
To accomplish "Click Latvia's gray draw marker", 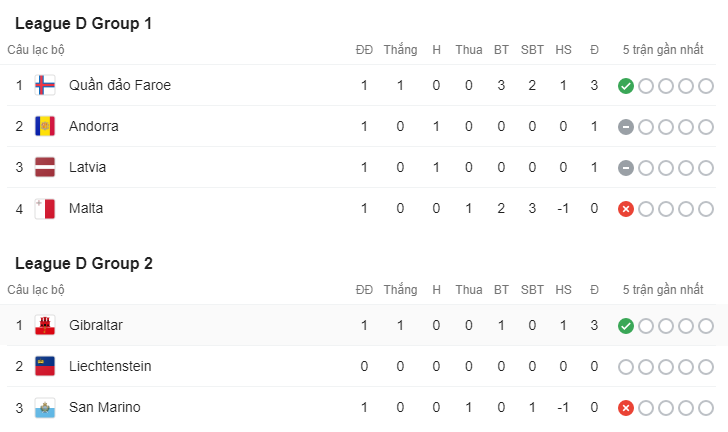I will click(x=626, y=168).
